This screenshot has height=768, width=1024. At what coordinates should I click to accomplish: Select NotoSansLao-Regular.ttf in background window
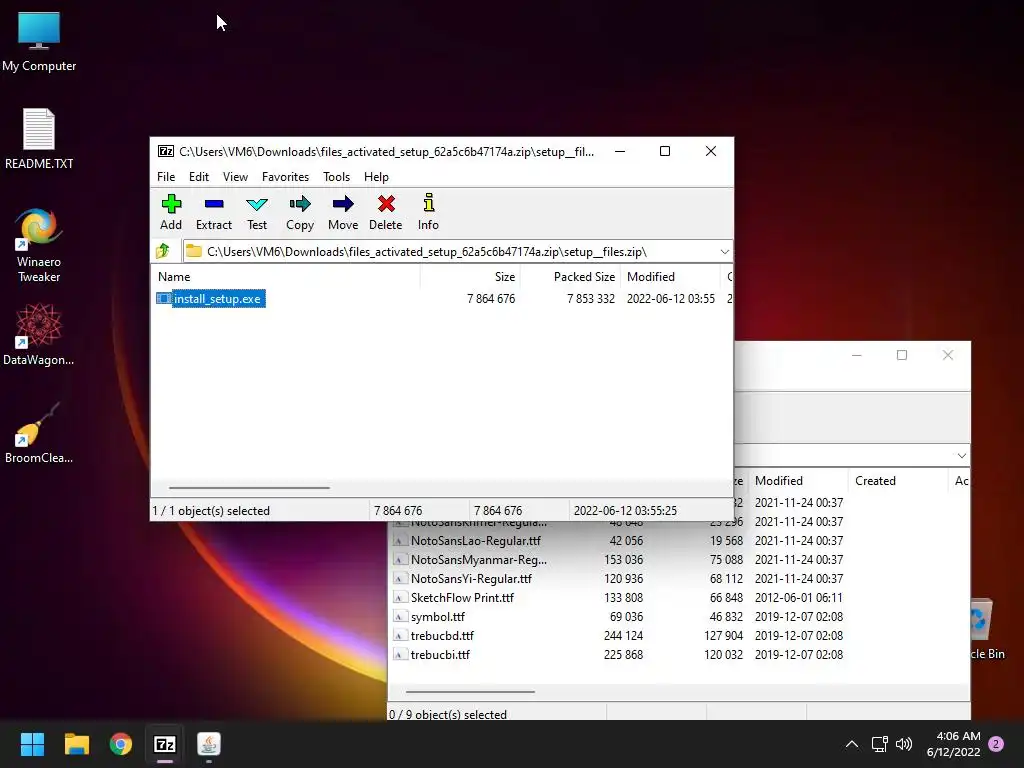475,541
